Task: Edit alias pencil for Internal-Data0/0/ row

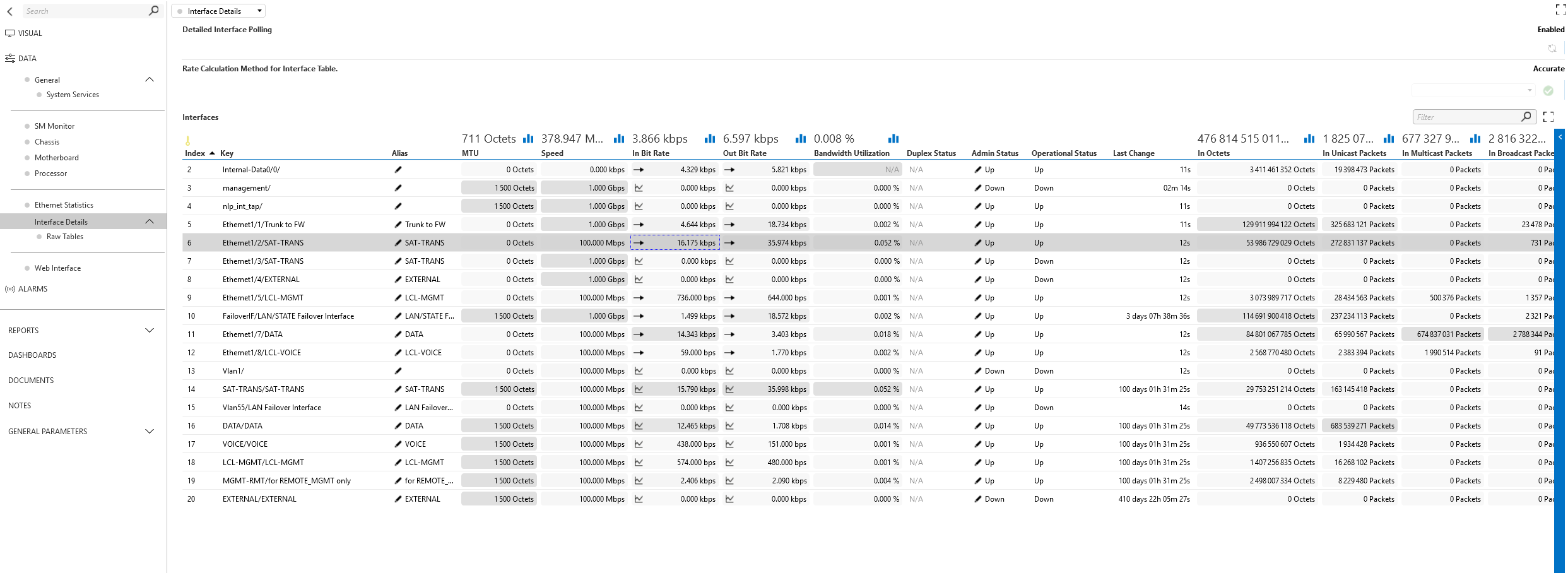Action: [x=398, y=170]
